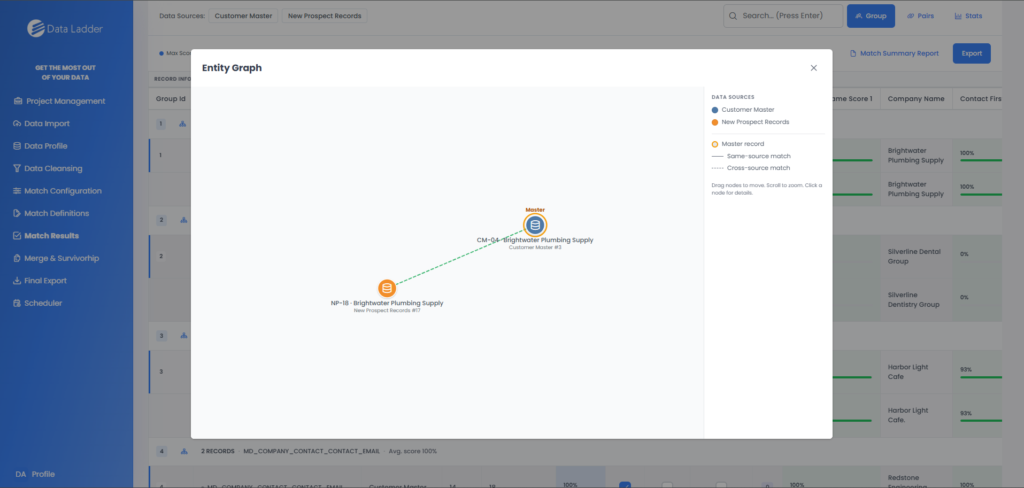This screenshot has width=1024, height=488.
Task: Expand group 3 header
Action: tap(161, 336)
